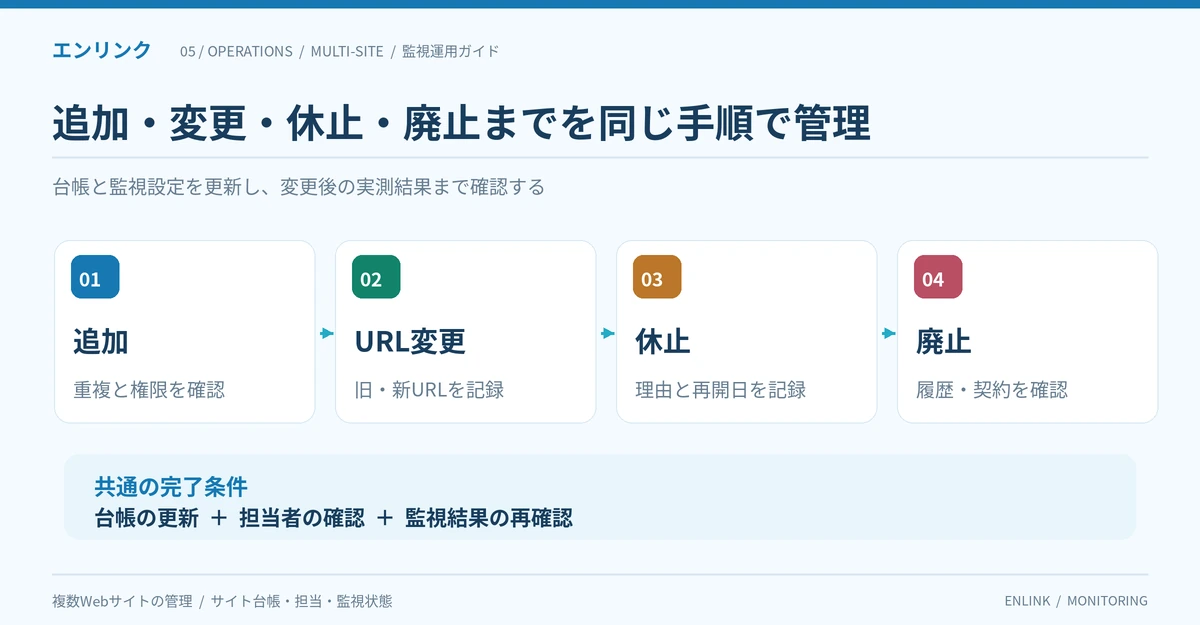
Task: Click the slide title 追加・変更・休止・廃止までを同じ手順で管理
Action: 461,124
